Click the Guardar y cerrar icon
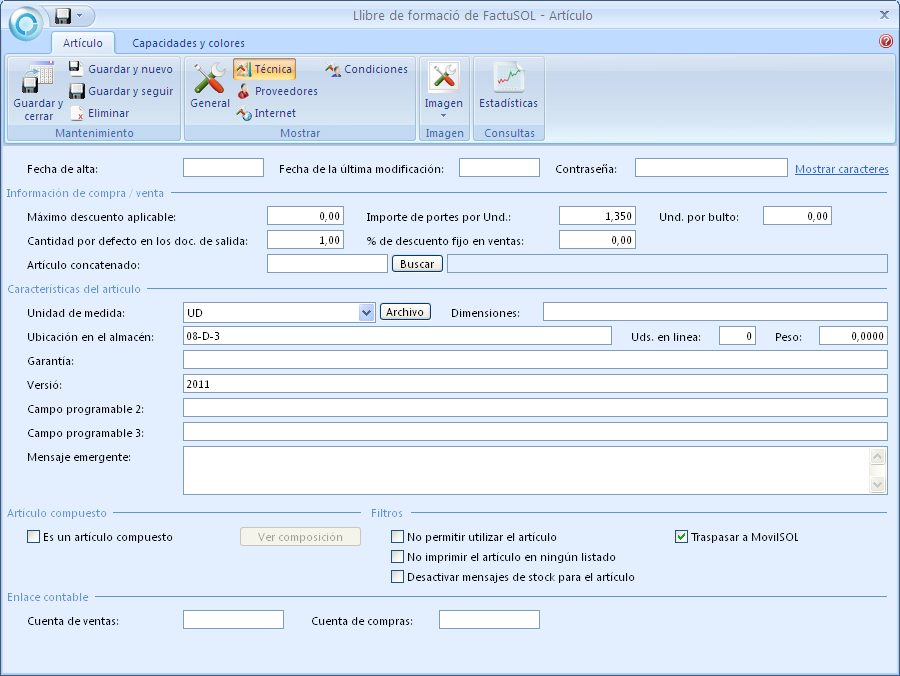This screenshot has width=900, height=676. [x=38, y=80]
